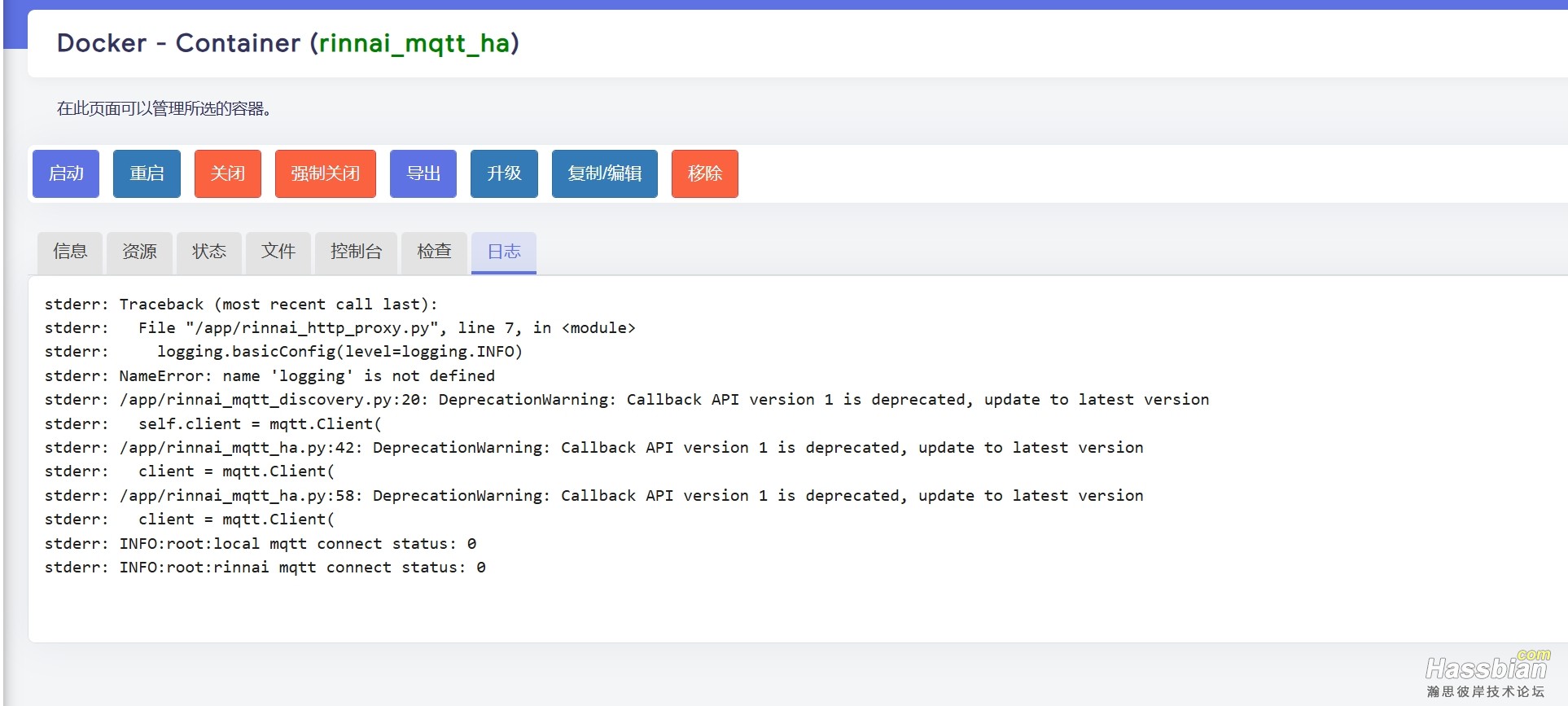Click the rinnai_mqtt_ha container name in title
This screenshot has height=706, width=1568.
pyautogui.click(x=414, y=43)
